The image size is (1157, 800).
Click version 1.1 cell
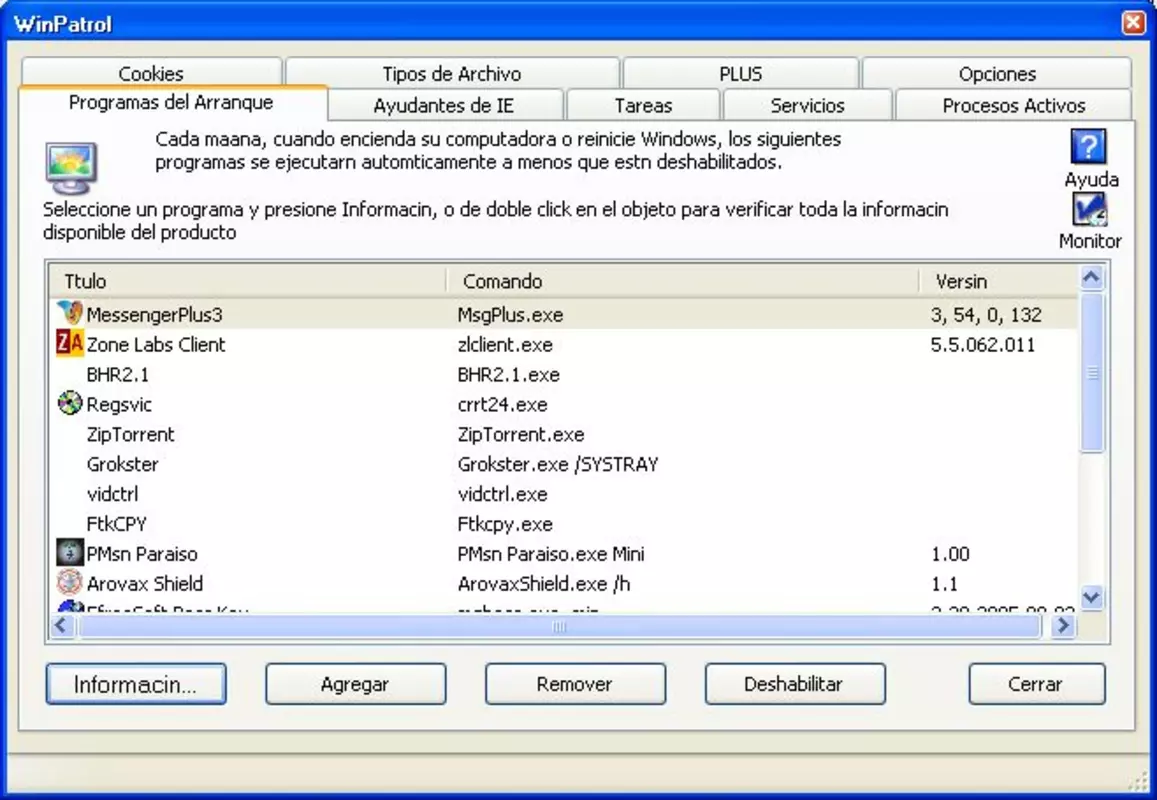(x=944, y=584)
